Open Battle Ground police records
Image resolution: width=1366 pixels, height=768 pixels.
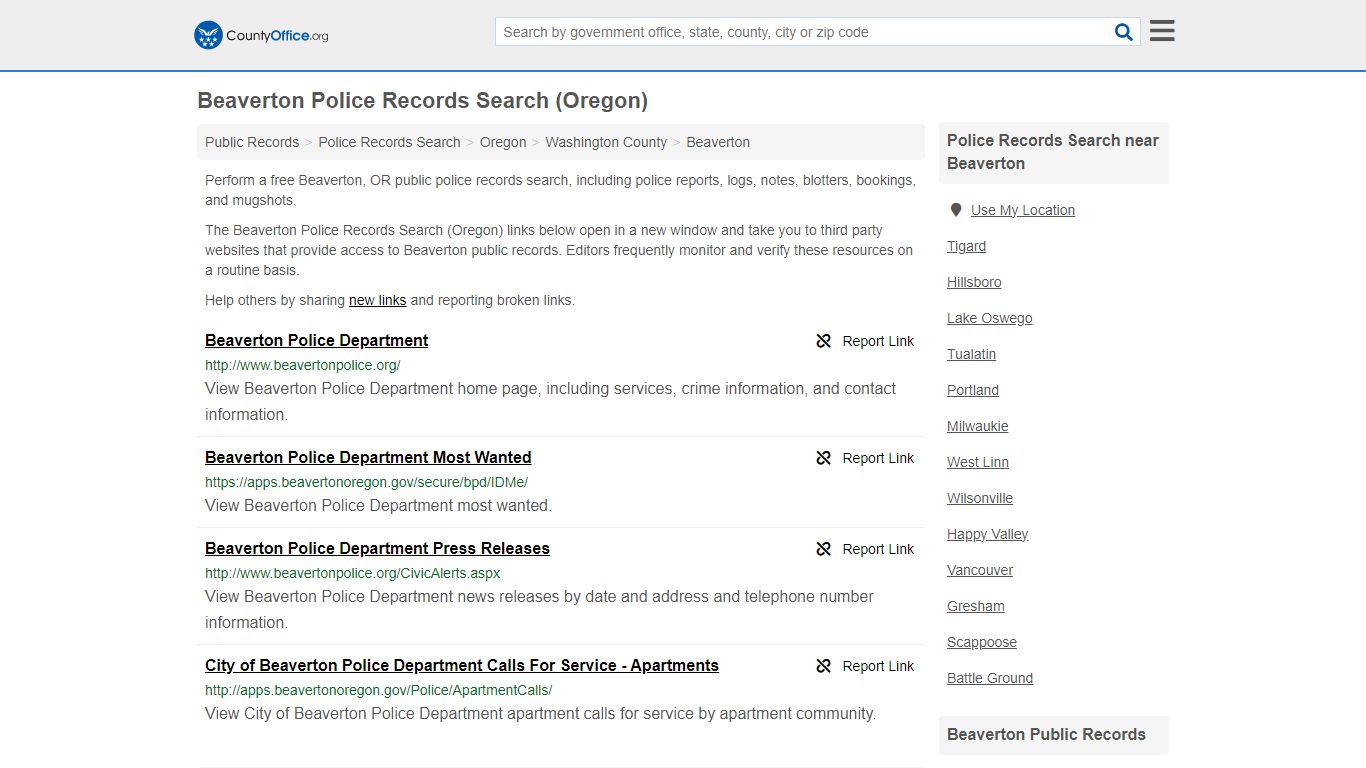[x=990, y=678]
